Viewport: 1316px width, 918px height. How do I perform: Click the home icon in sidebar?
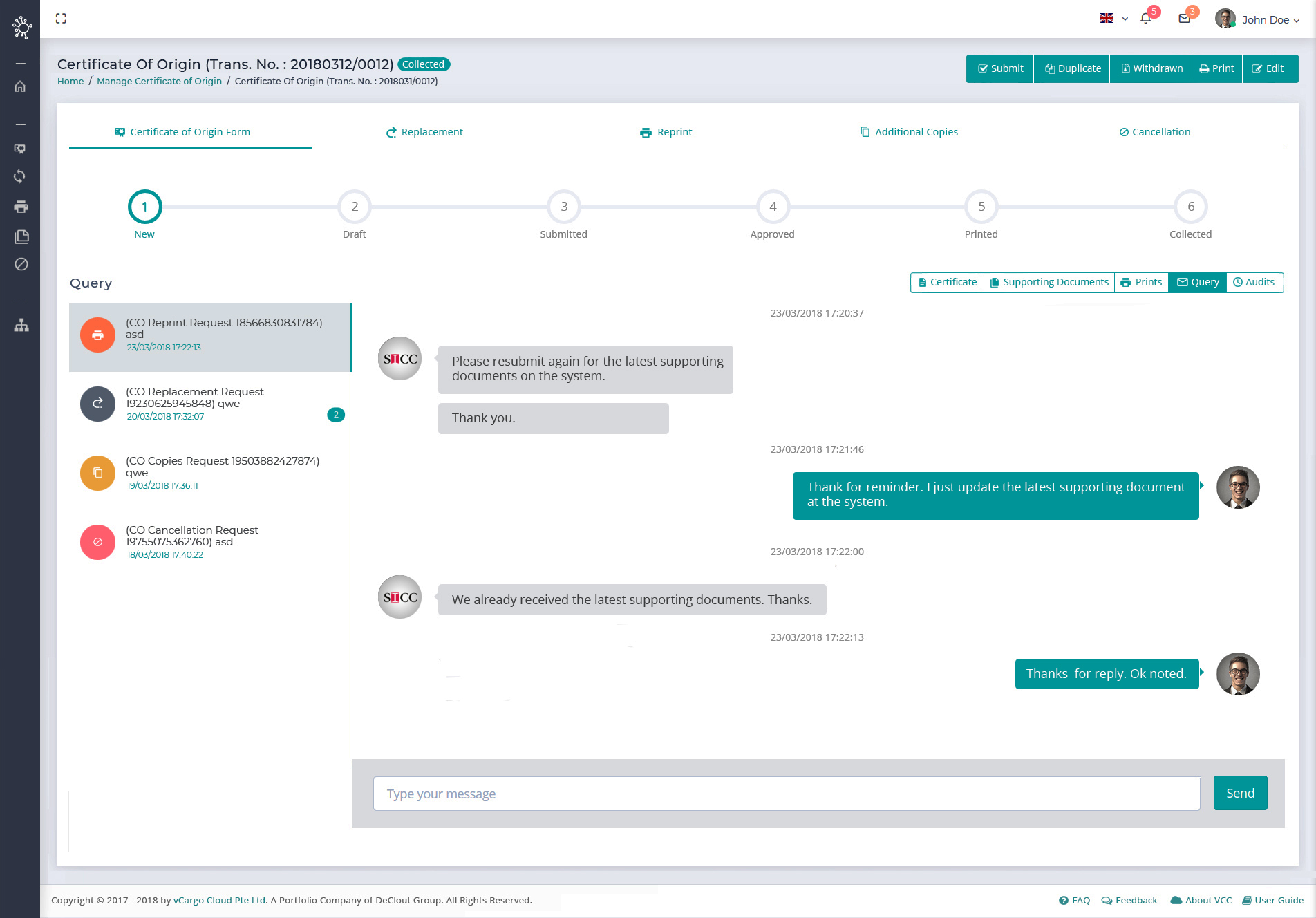(x=21, y=86)
